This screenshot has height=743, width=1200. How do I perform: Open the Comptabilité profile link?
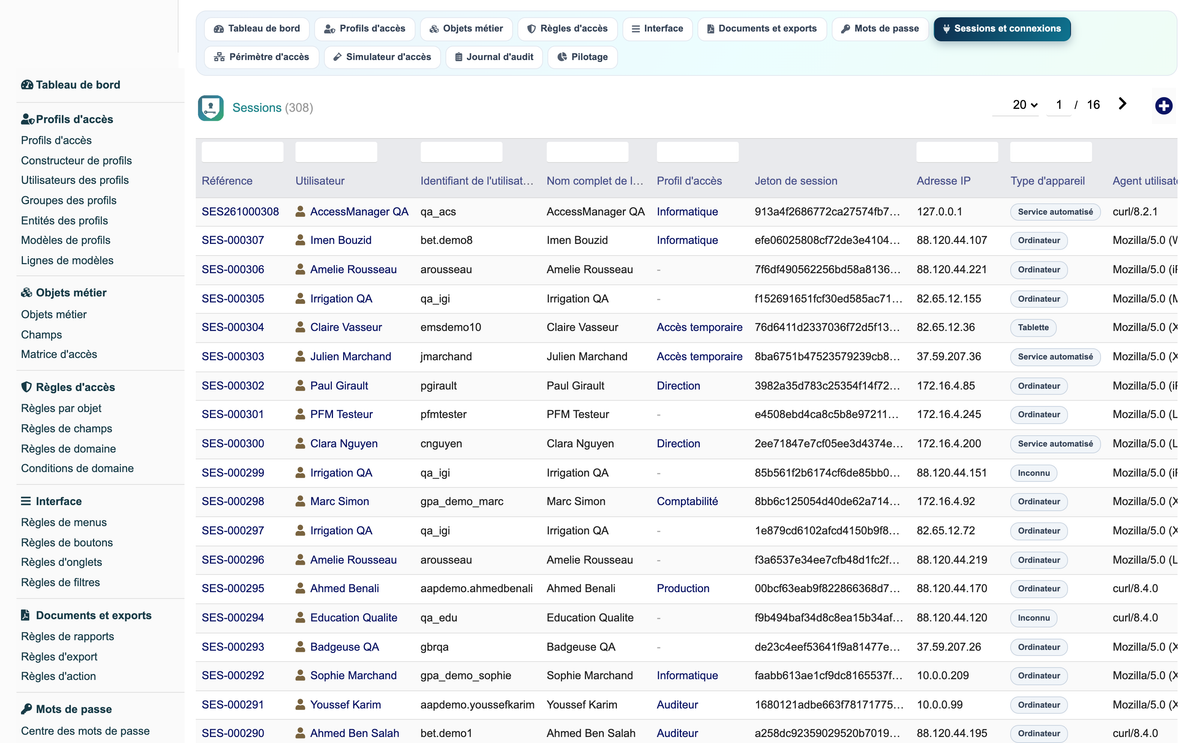click(687, 501)
